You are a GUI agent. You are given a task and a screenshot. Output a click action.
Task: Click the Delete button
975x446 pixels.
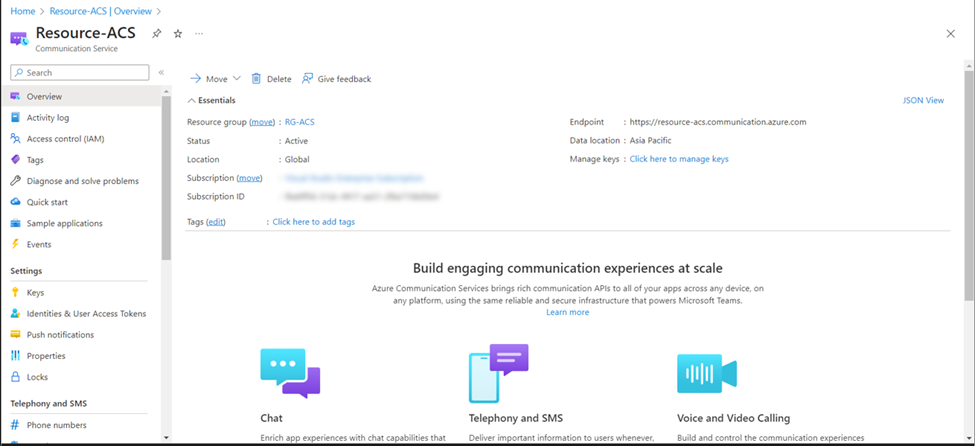tap(271, 79)
